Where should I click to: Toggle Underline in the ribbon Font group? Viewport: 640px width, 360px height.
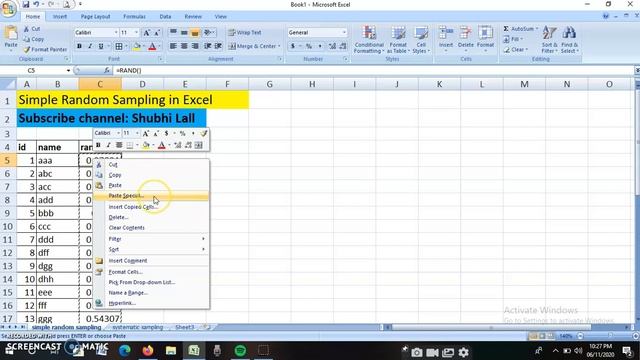pos(101,47)
